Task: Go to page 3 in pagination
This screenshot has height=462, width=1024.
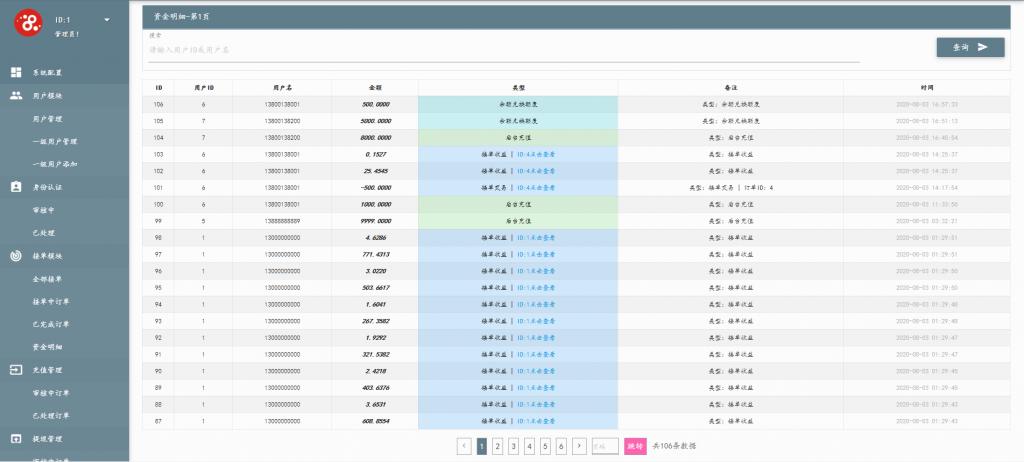Action: (513, 446)
